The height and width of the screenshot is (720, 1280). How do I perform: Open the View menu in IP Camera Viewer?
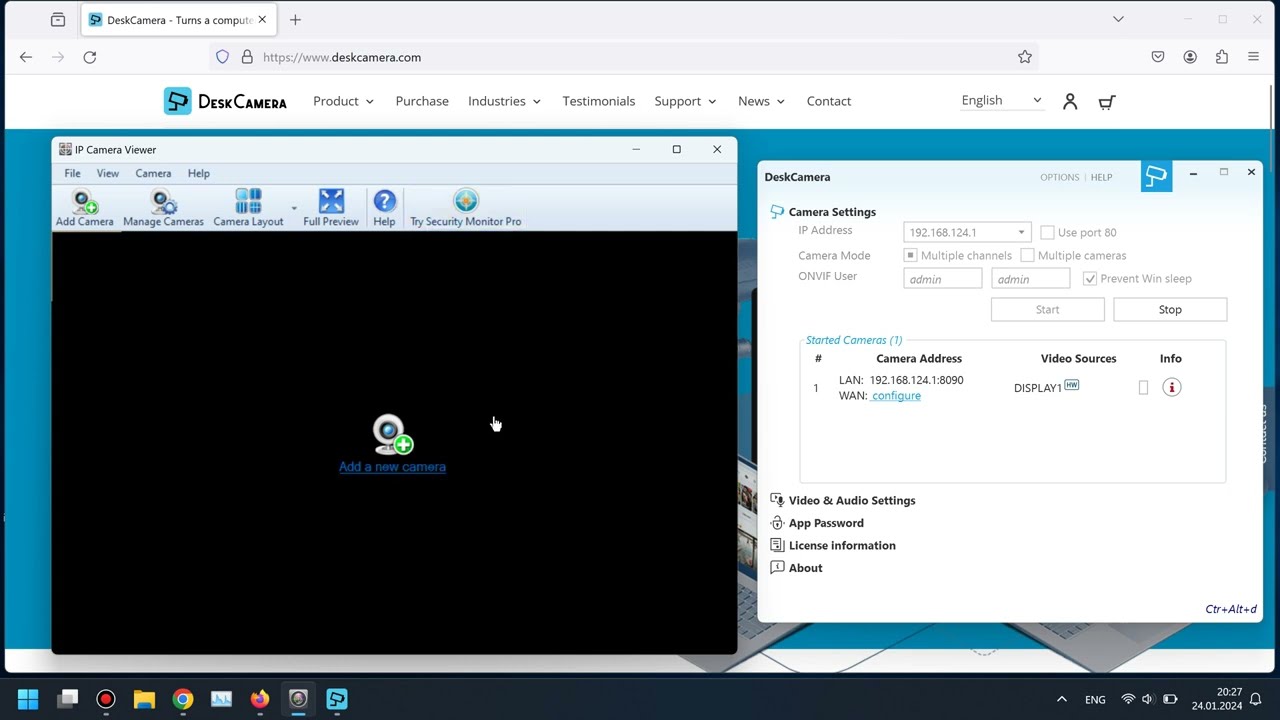(107, 173)
